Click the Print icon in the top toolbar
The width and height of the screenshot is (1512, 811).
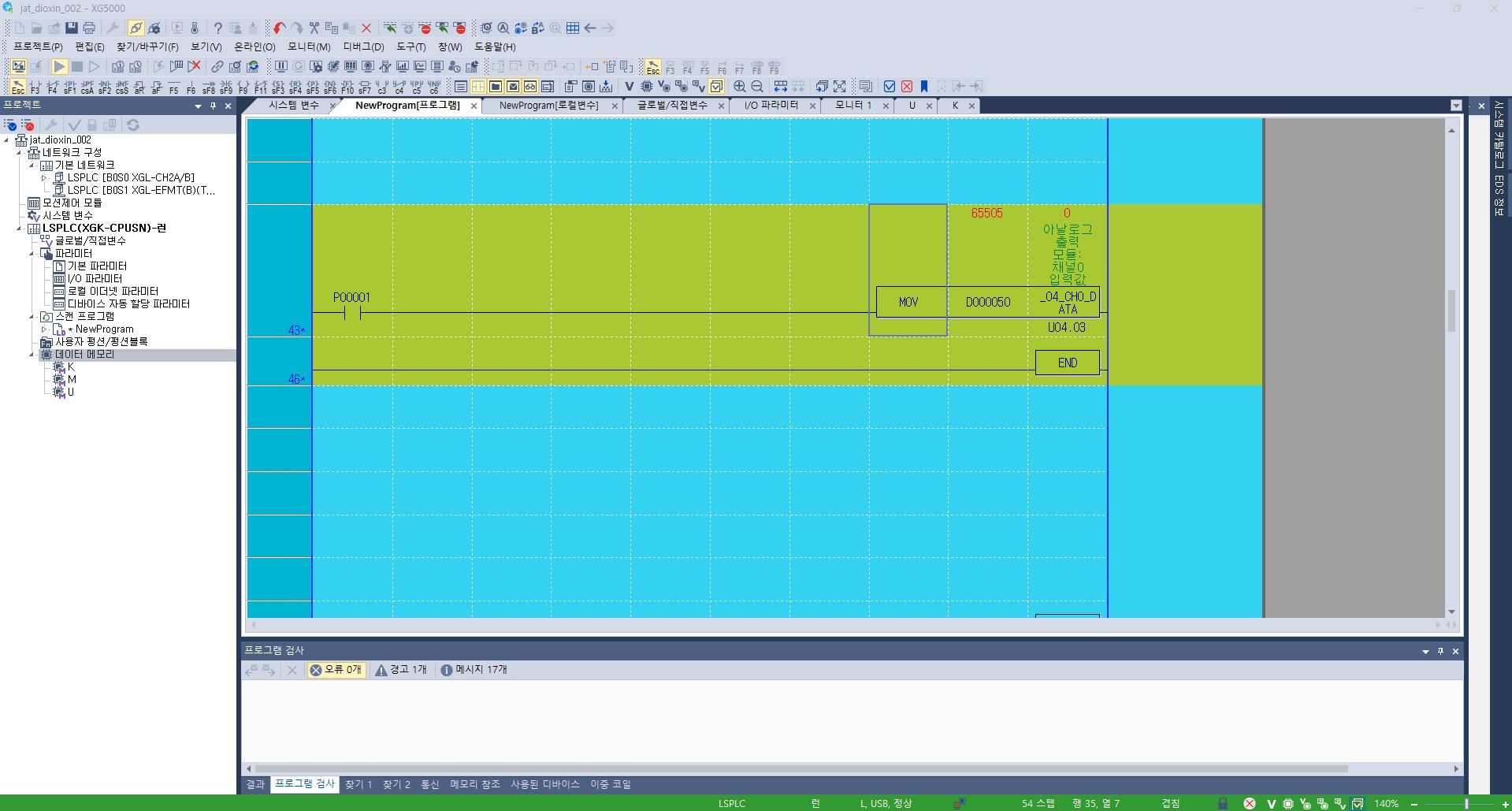(89, 28)
